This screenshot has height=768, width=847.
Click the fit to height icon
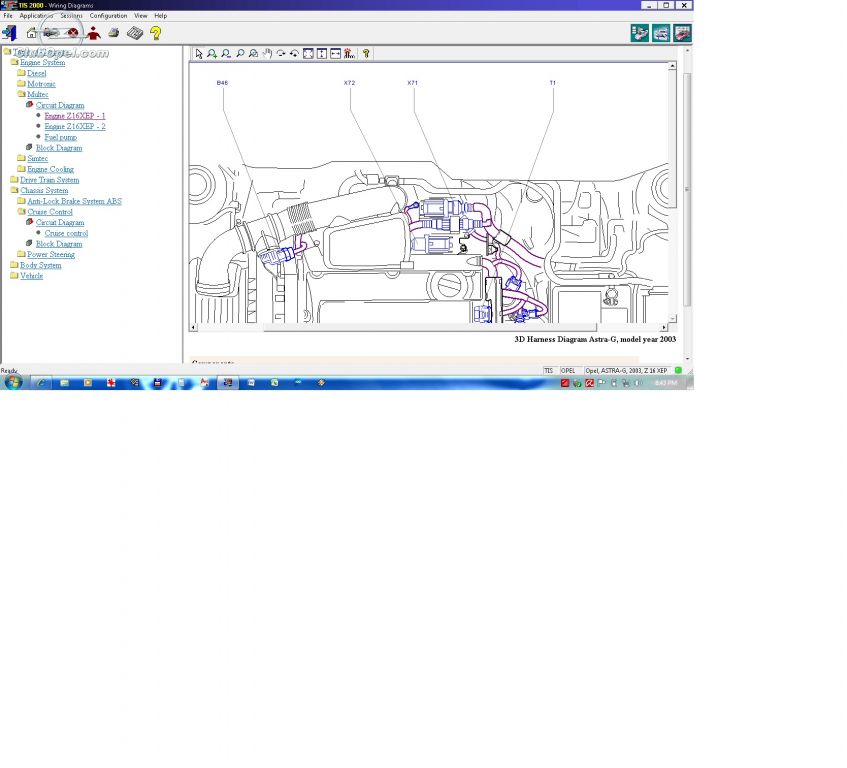coord(322,53)
